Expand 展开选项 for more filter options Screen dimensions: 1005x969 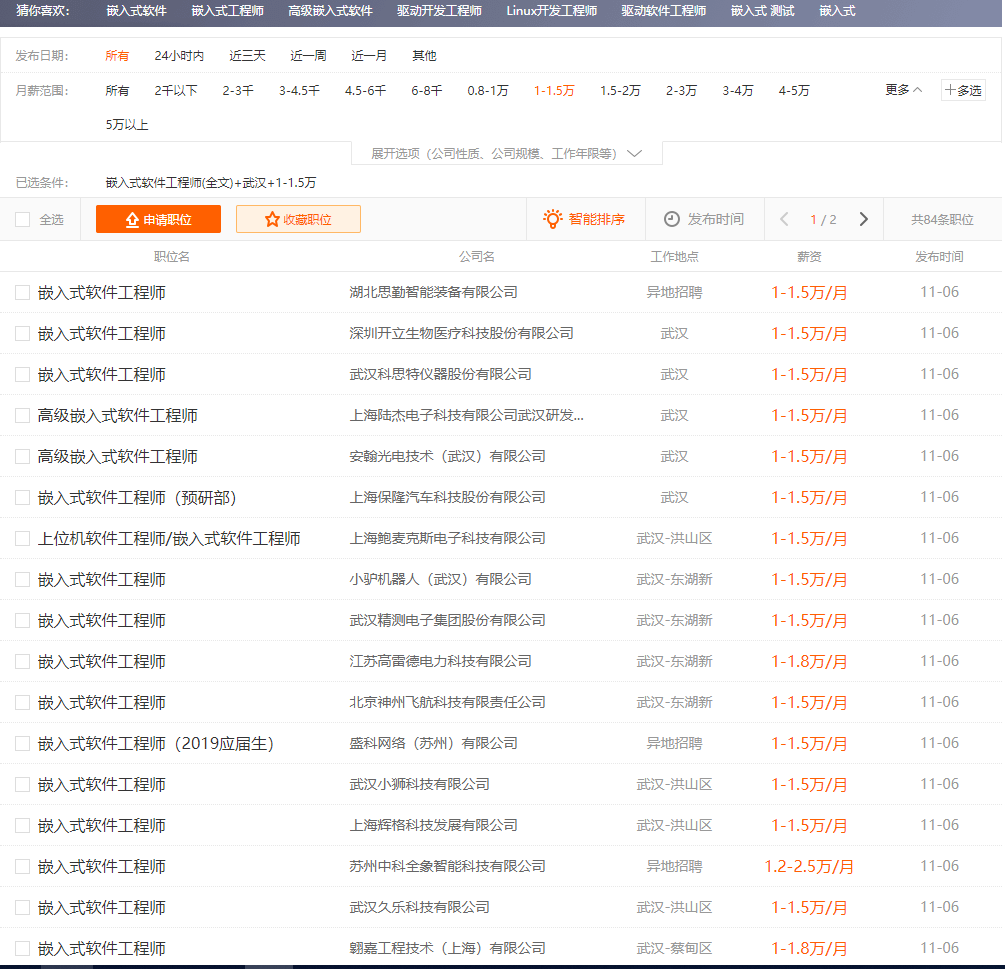506,153
